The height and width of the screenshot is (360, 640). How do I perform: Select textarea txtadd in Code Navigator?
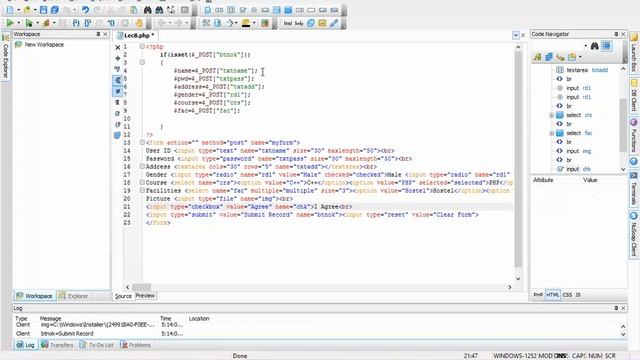point(582,70)
